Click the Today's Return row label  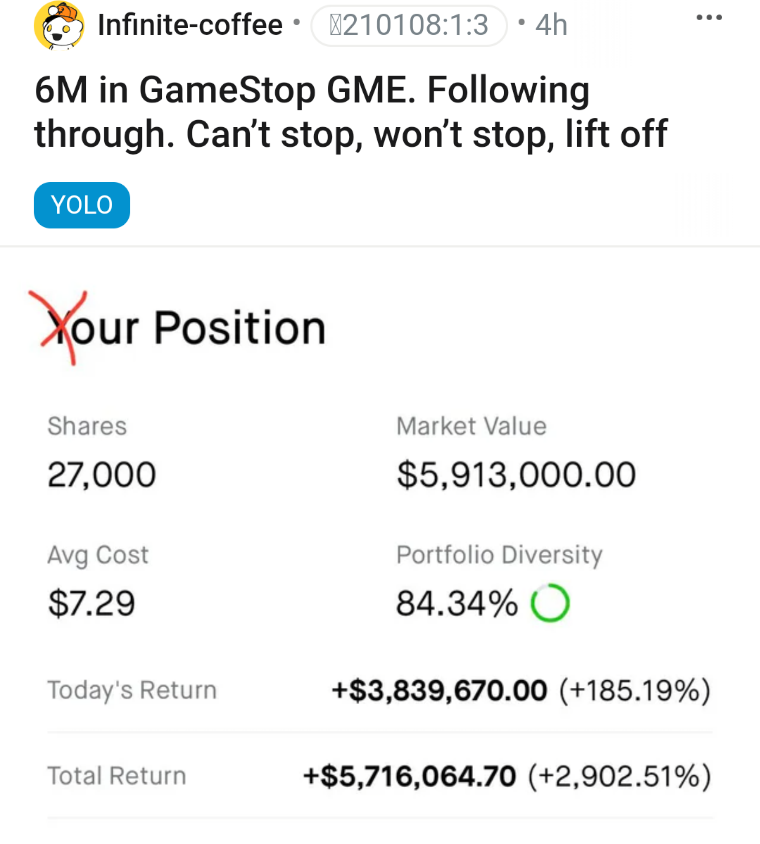132,690
